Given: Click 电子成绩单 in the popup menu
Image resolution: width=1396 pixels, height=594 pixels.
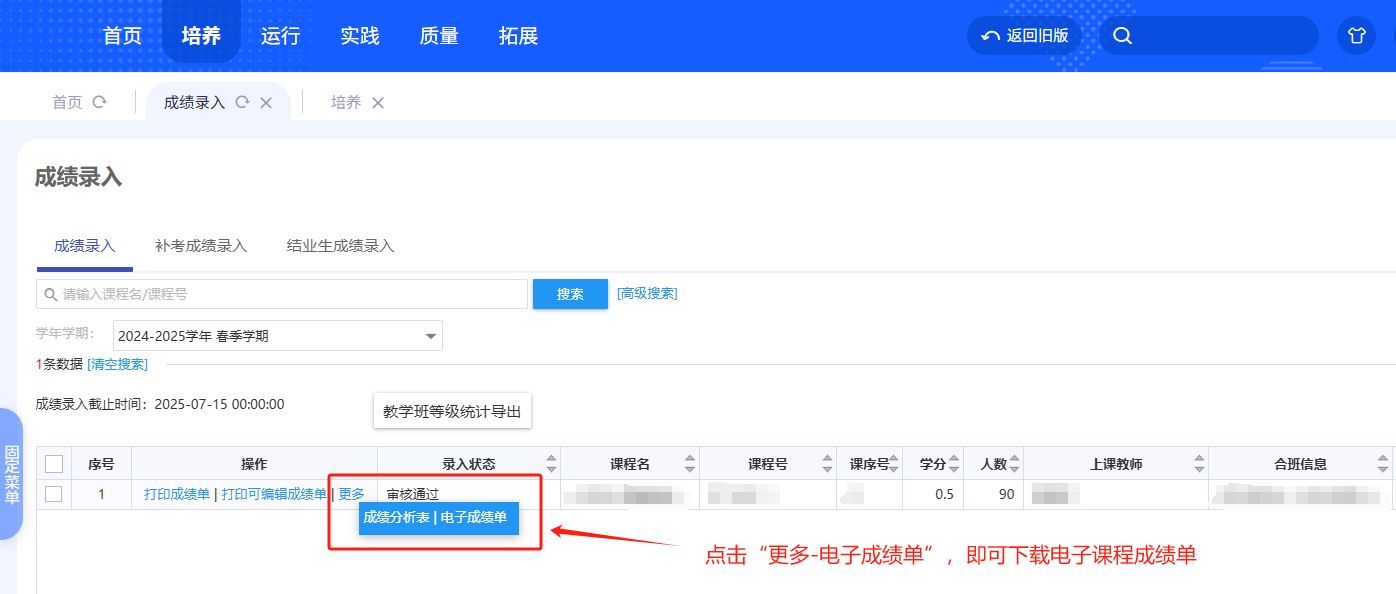Looking at the screenshot, I should pos(474,517).
